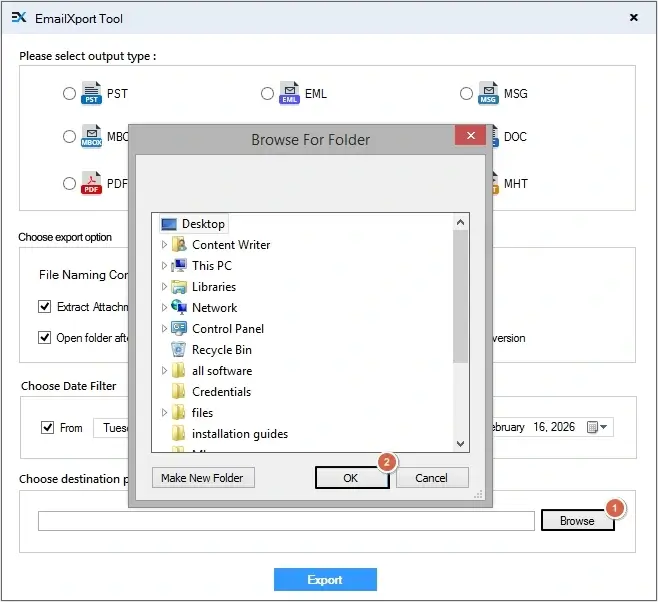
Task: Click the Libraries folder icon
Action: (x=179, y=287)
